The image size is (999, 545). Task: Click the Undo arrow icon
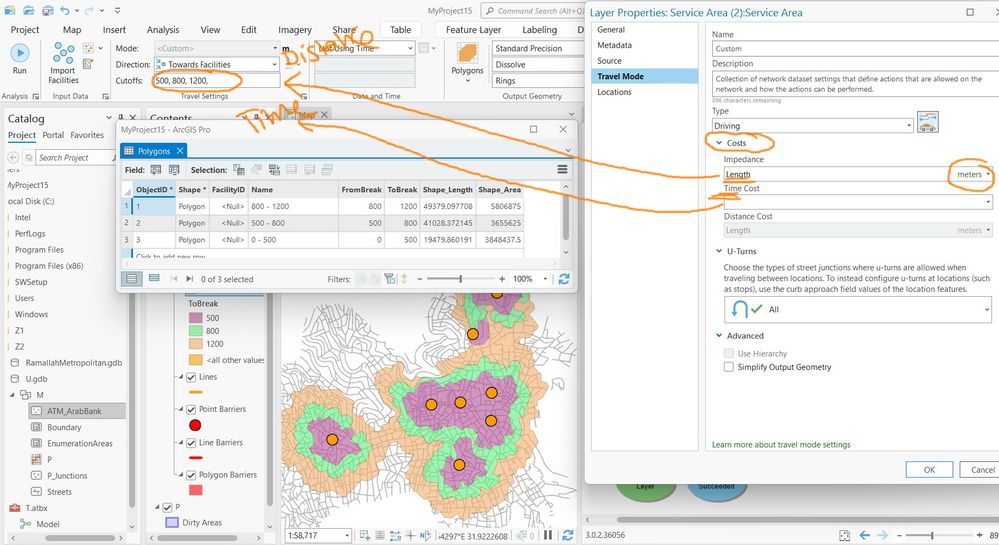click(65, 11)
